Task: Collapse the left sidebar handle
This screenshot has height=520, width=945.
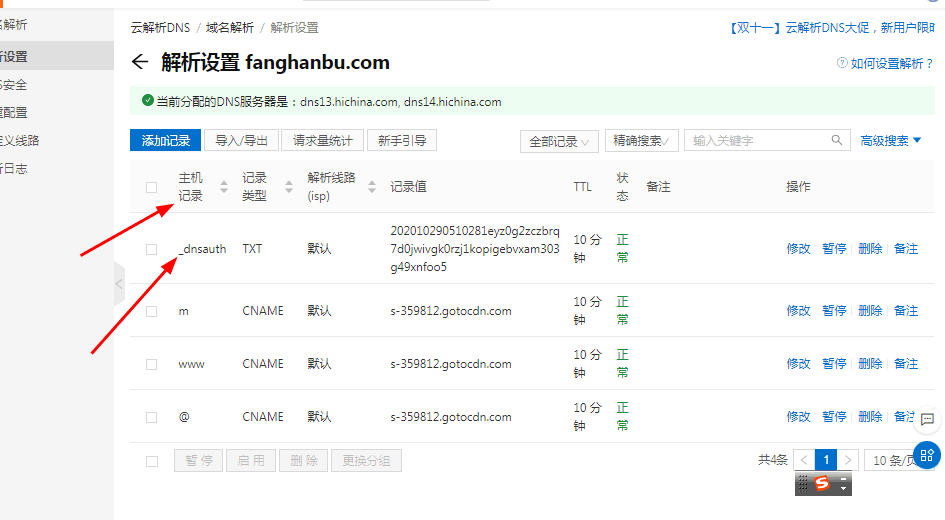Action: click(119, 284)
